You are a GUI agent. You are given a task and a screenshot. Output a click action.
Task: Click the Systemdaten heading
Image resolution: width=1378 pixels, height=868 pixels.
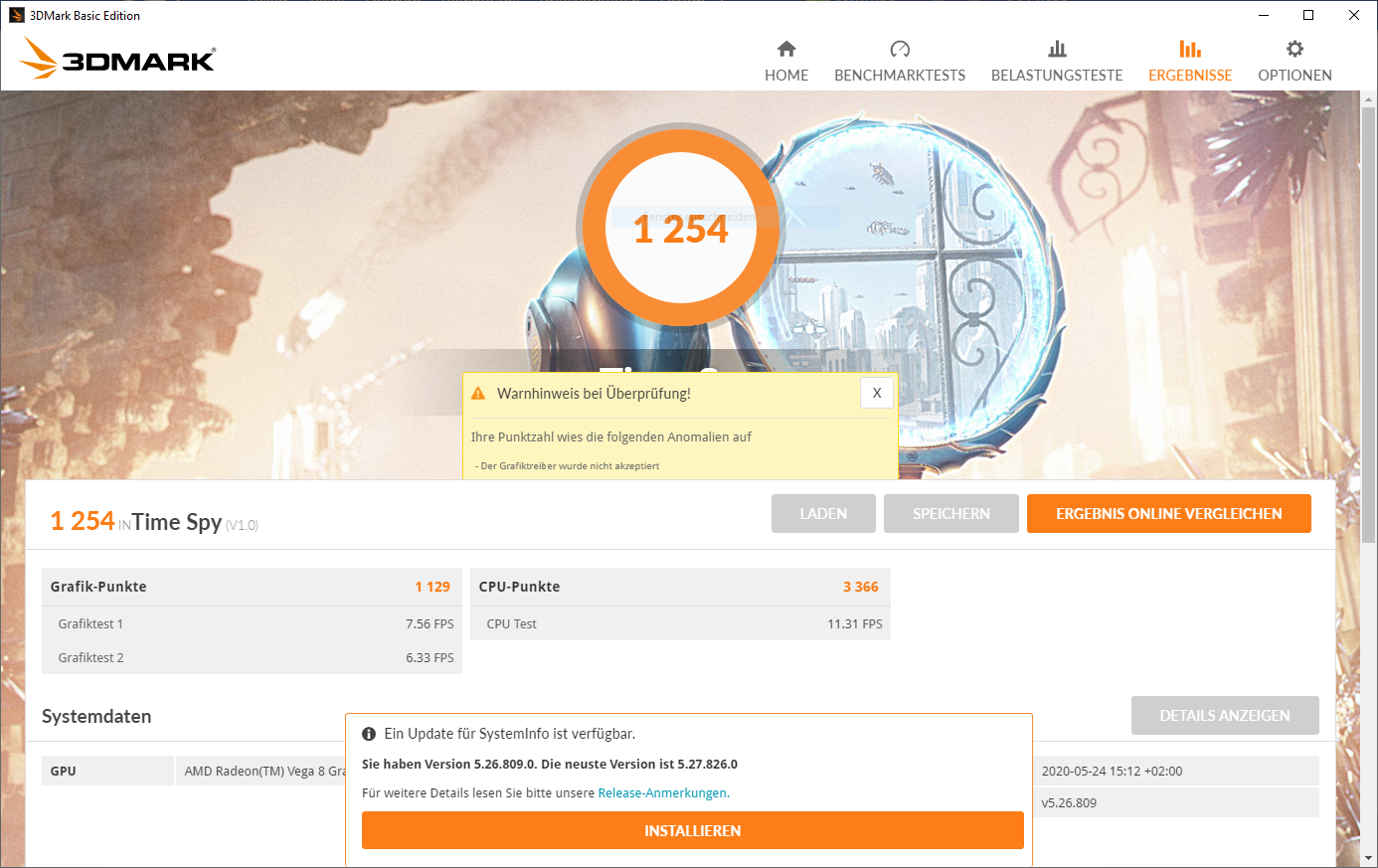96,716
